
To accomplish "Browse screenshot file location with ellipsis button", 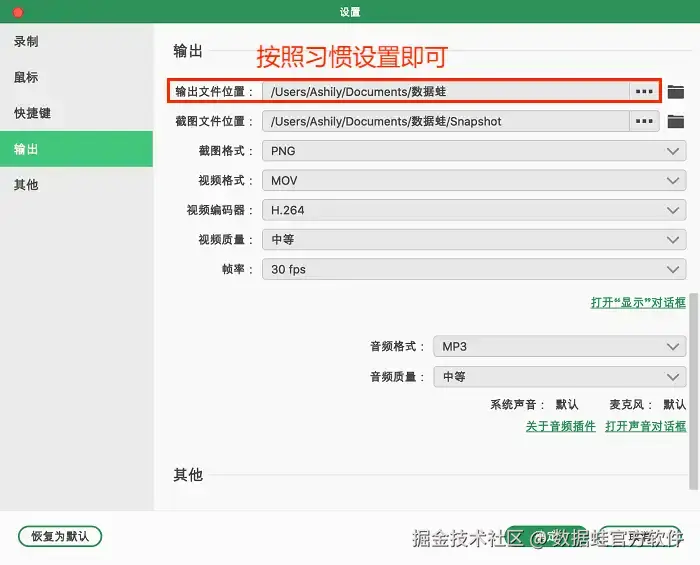I will click(x=644, y=121).
